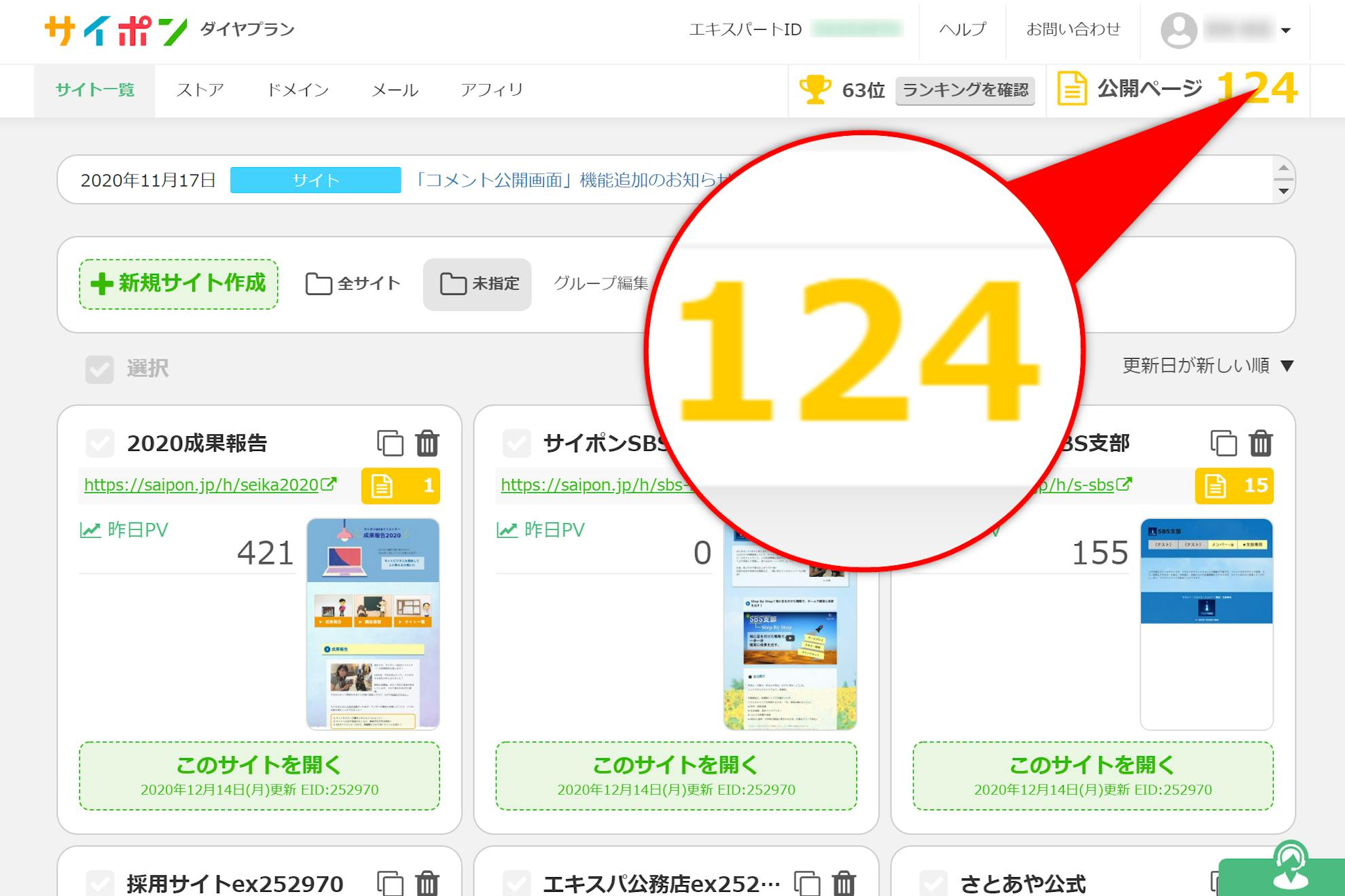
Task: Duplicate the エキスパ公務店 site
Action: pyautogui.click(x=807, y=883)
